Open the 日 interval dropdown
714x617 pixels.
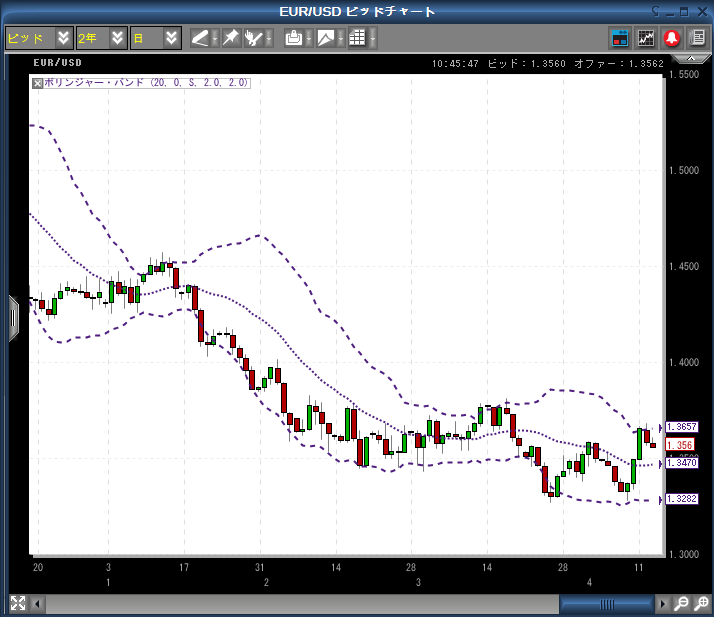[x=172, y=38]
